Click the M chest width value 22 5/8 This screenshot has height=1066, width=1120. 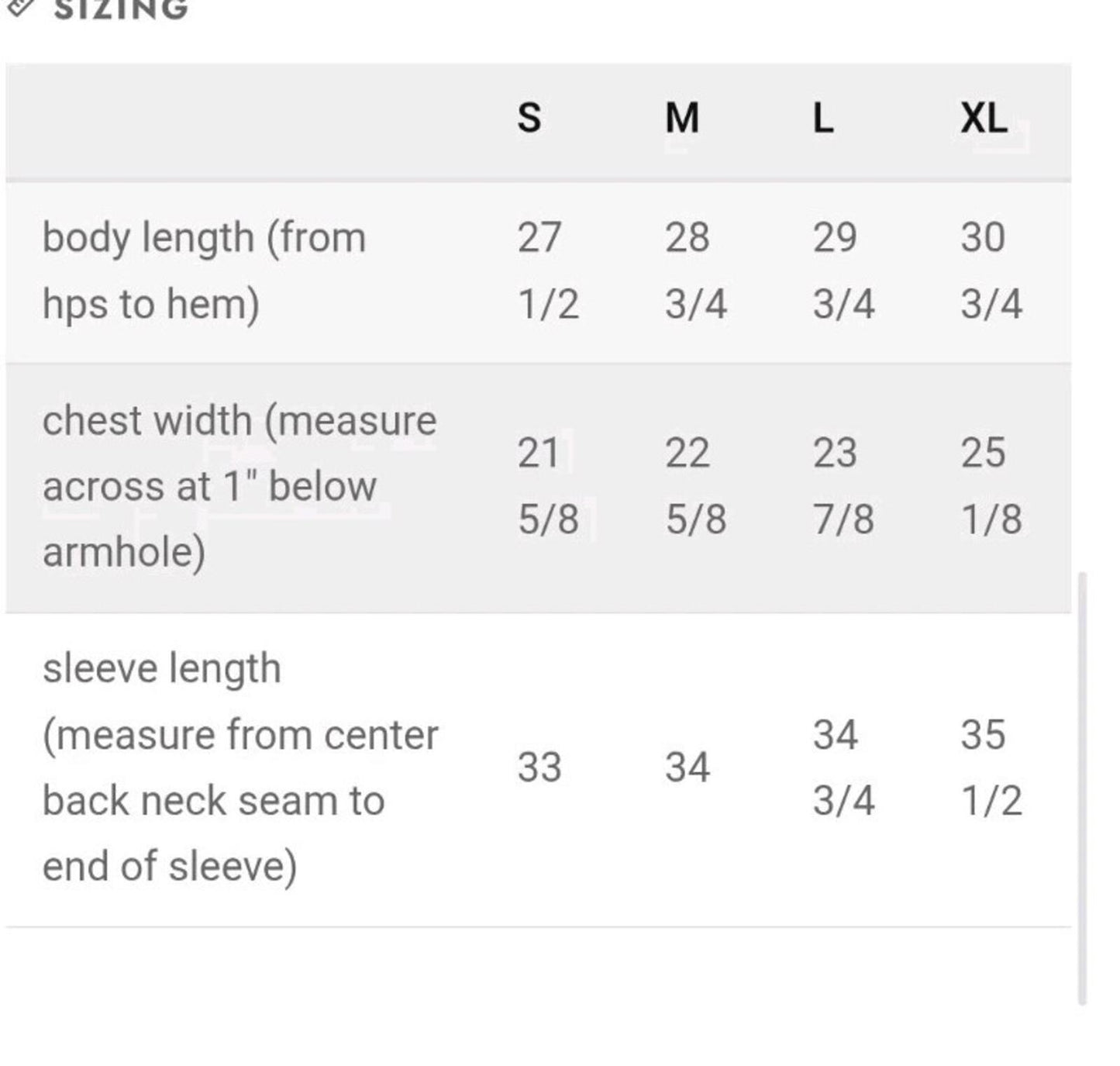(695, 486)
